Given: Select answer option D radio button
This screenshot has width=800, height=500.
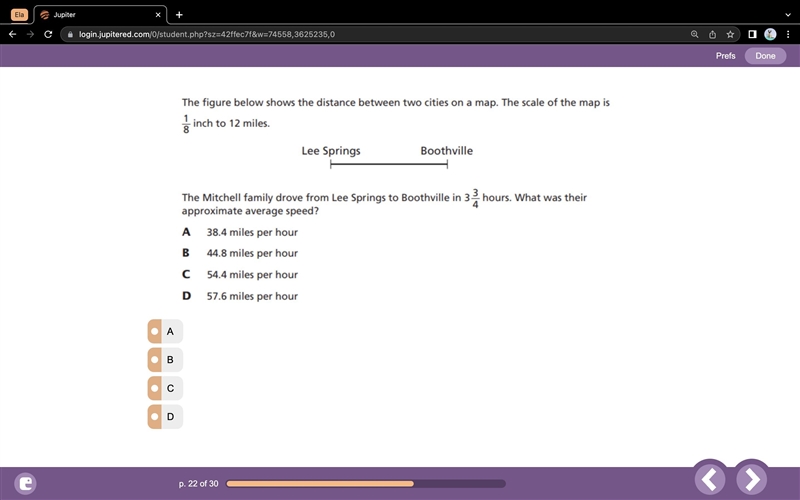Looking at the screenshot, I should [165, 417].
